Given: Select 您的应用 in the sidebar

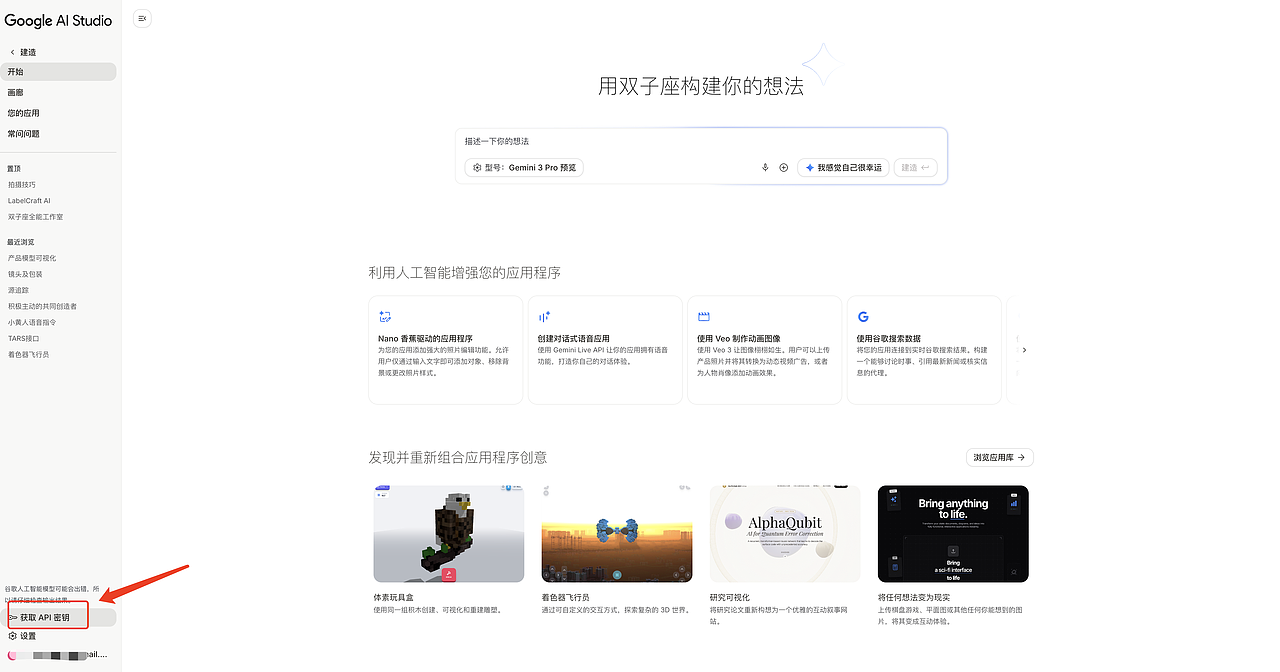Looking at the screenshot, I should (22, 111).
